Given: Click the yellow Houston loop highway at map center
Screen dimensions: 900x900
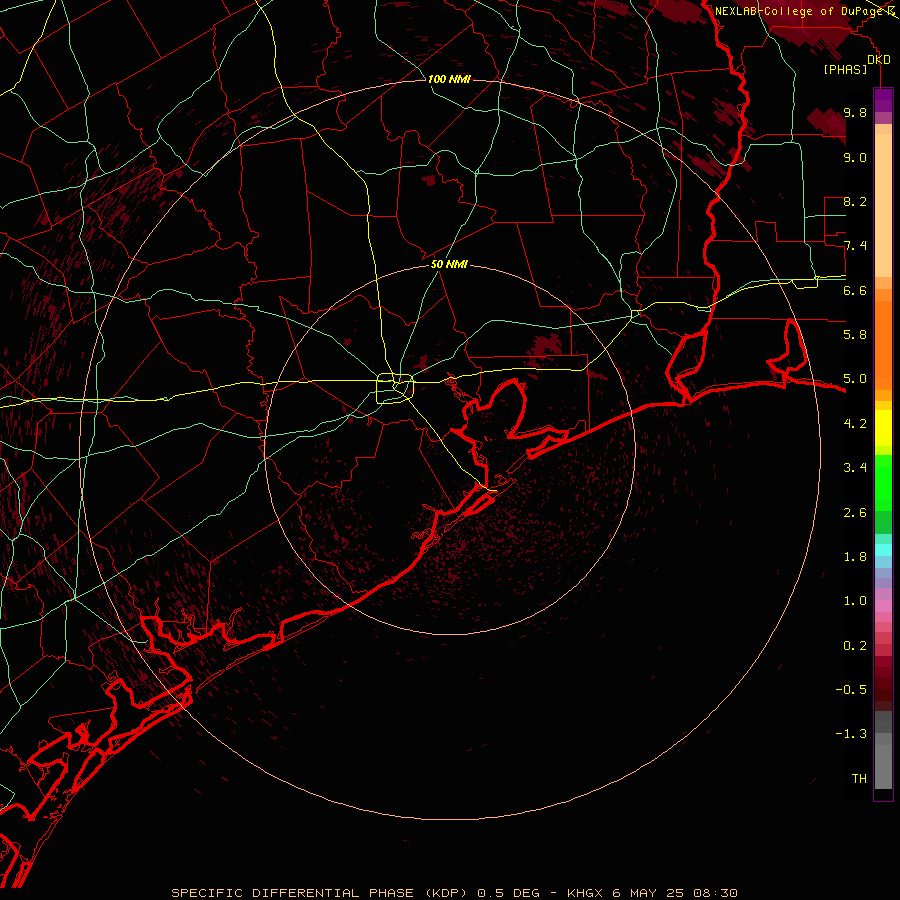Looking at the screenshot, I should tap(395, 389).
